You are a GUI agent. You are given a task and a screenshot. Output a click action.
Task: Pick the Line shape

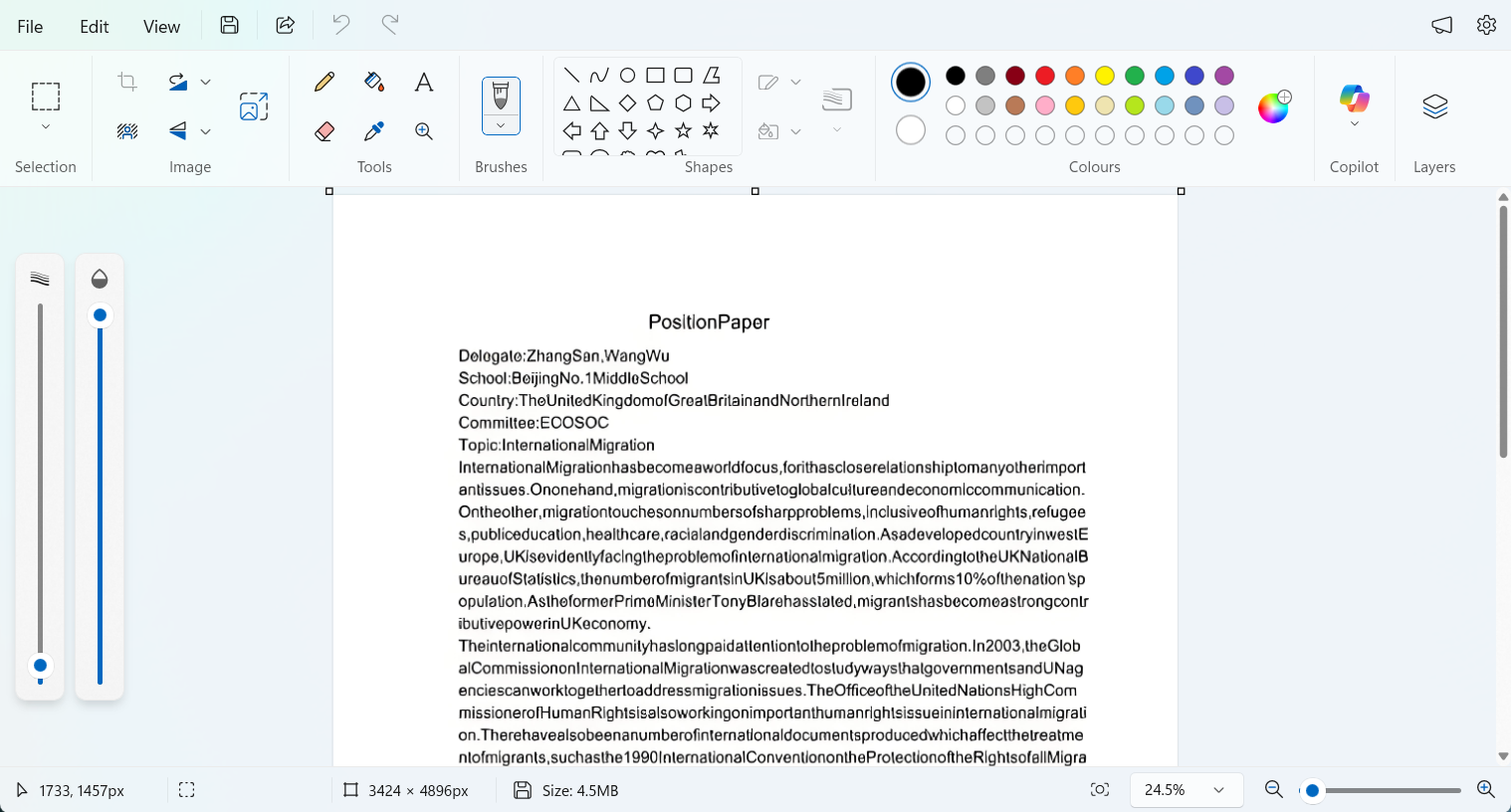pyautogui.click(x=571, y=76)
